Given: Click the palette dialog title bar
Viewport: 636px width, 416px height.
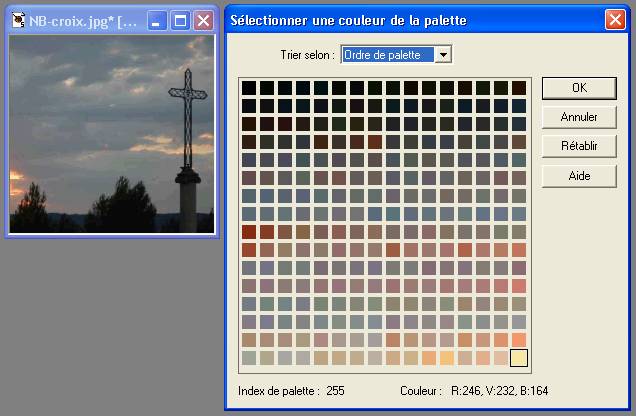Looking at the screenshot, I should tap(400, 20).
